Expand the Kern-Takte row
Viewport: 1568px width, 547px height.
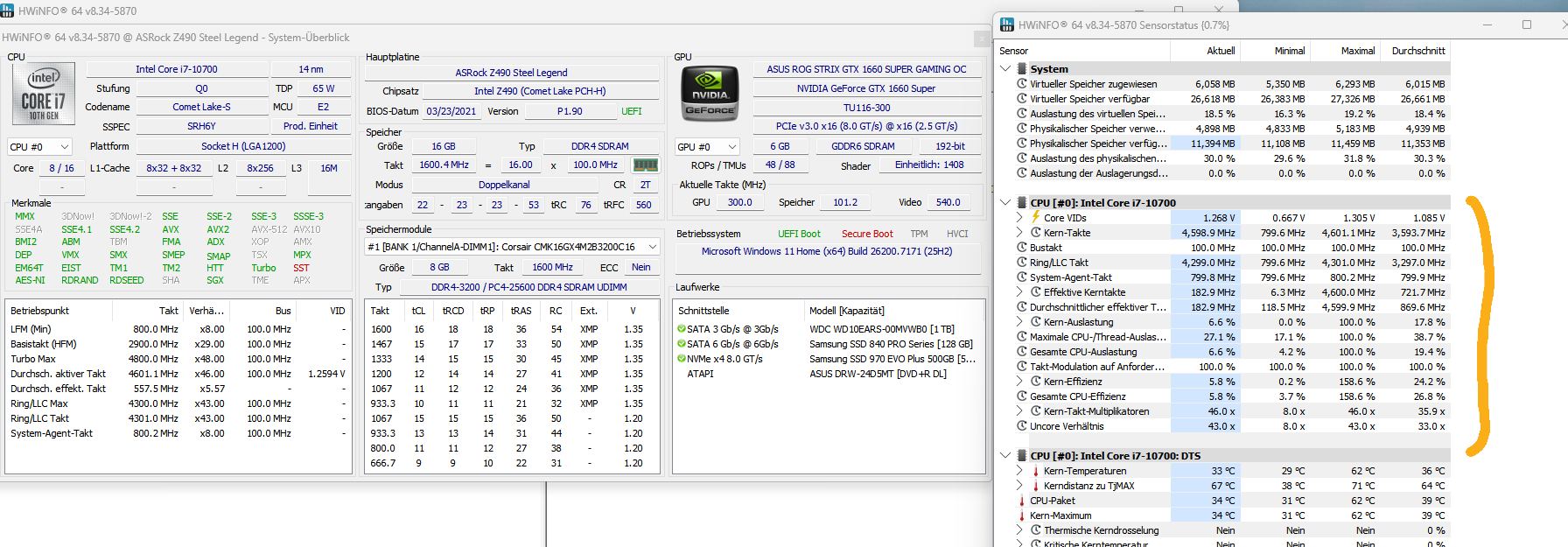[x=1019, y=232]
